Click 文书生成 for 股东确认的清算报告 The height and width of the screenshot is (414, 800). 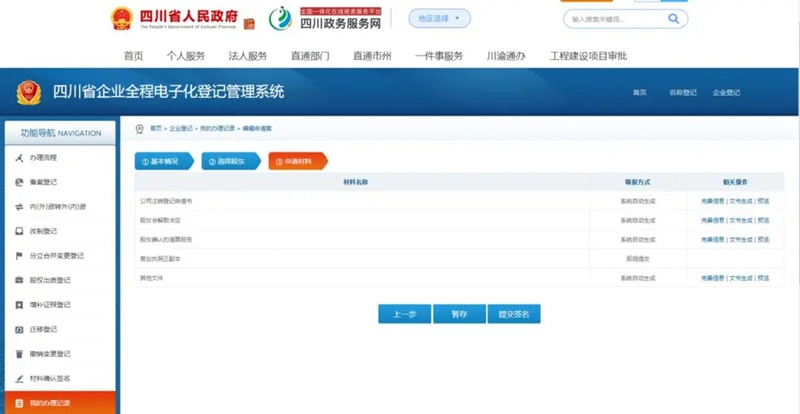(x=741, y=239)
